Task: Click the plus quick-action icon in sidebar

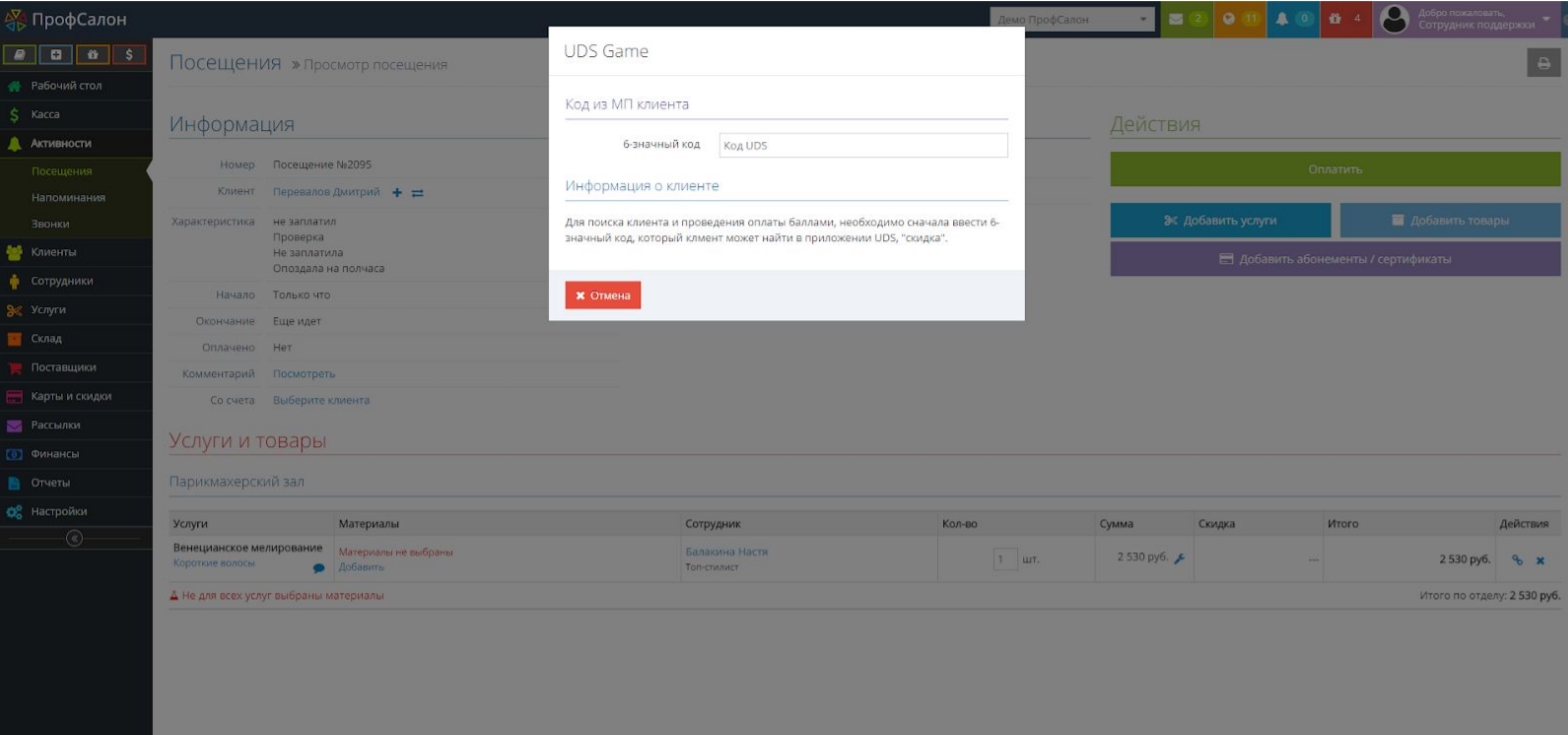Action: (57, 53)
